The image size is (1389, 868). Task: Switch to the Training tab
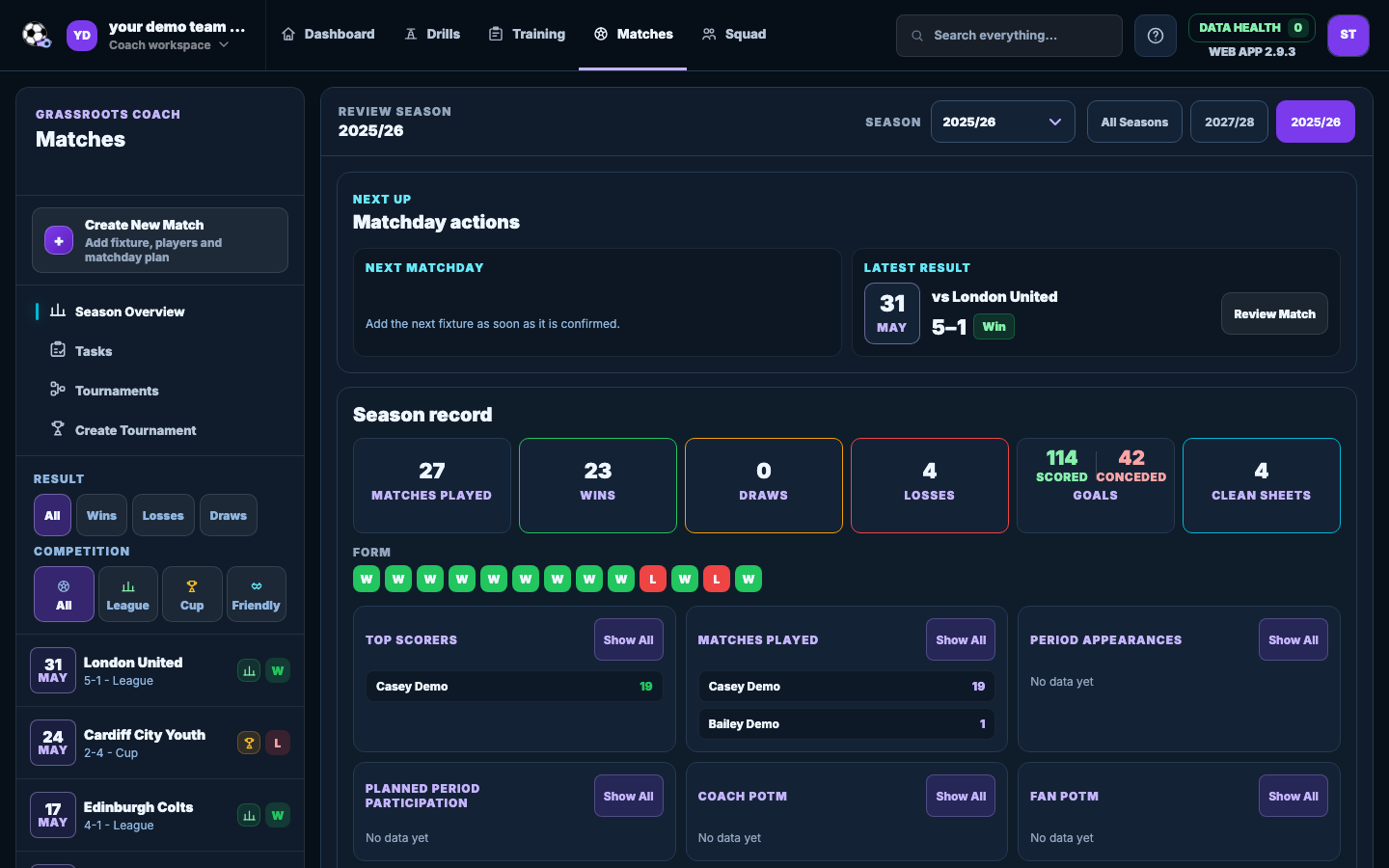click(x=528, y=35)
